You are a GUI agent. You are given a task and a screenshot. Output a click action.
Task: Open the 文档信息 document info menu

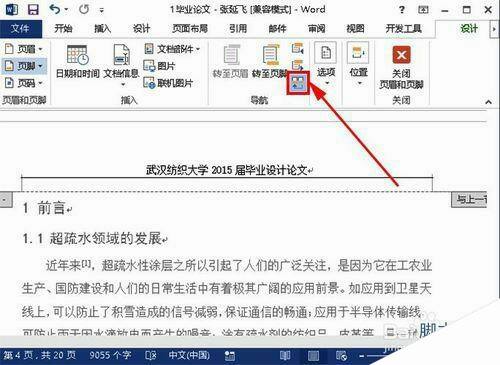pos(121,65)
